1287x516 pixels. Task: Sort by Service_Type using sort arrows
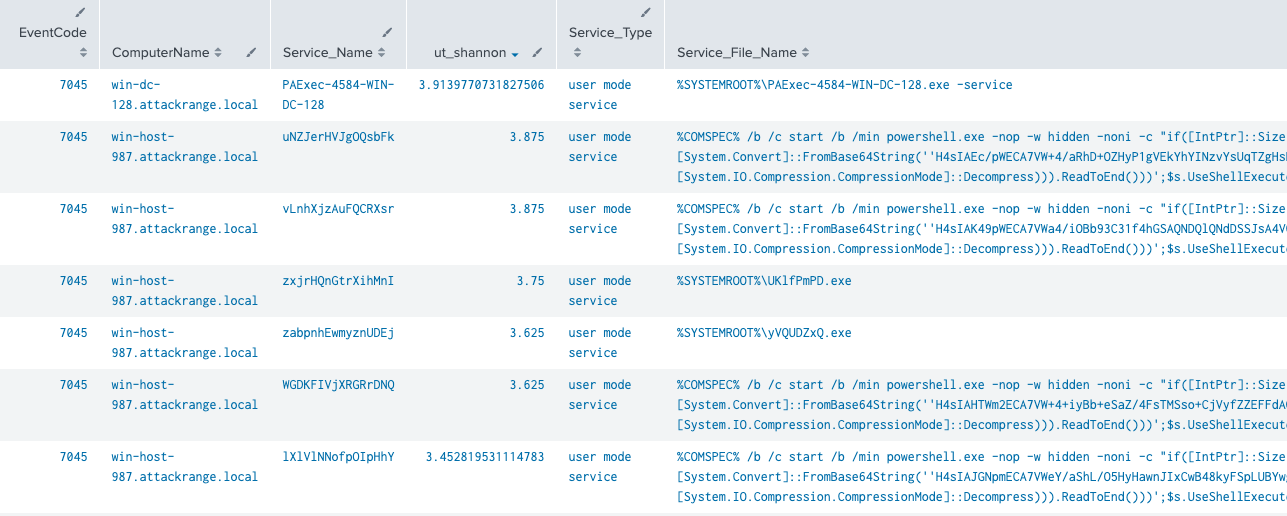[574, 52]
